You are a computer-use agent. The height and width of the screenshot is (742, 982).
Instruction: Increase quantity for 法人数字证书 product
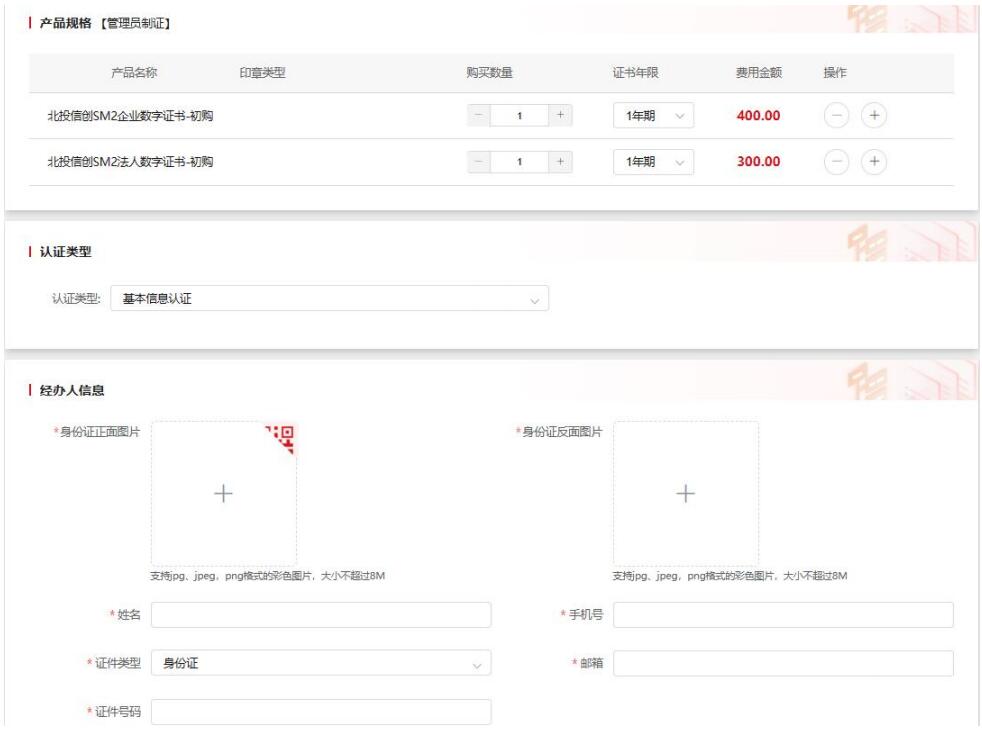(560, 162)
